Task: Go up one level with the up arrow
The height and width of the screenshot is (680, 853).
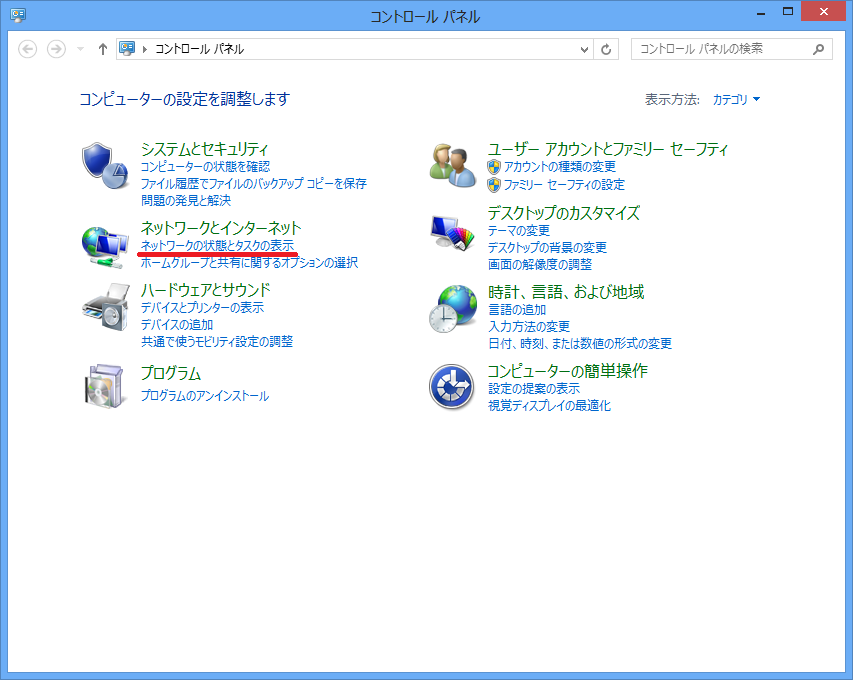Action: click(x=102, y=49)
